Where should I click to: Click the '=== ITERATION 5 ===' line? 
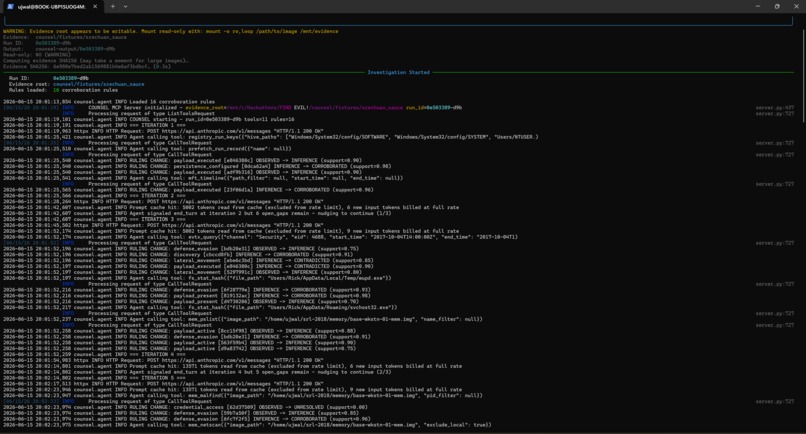(x=94, y=378)
